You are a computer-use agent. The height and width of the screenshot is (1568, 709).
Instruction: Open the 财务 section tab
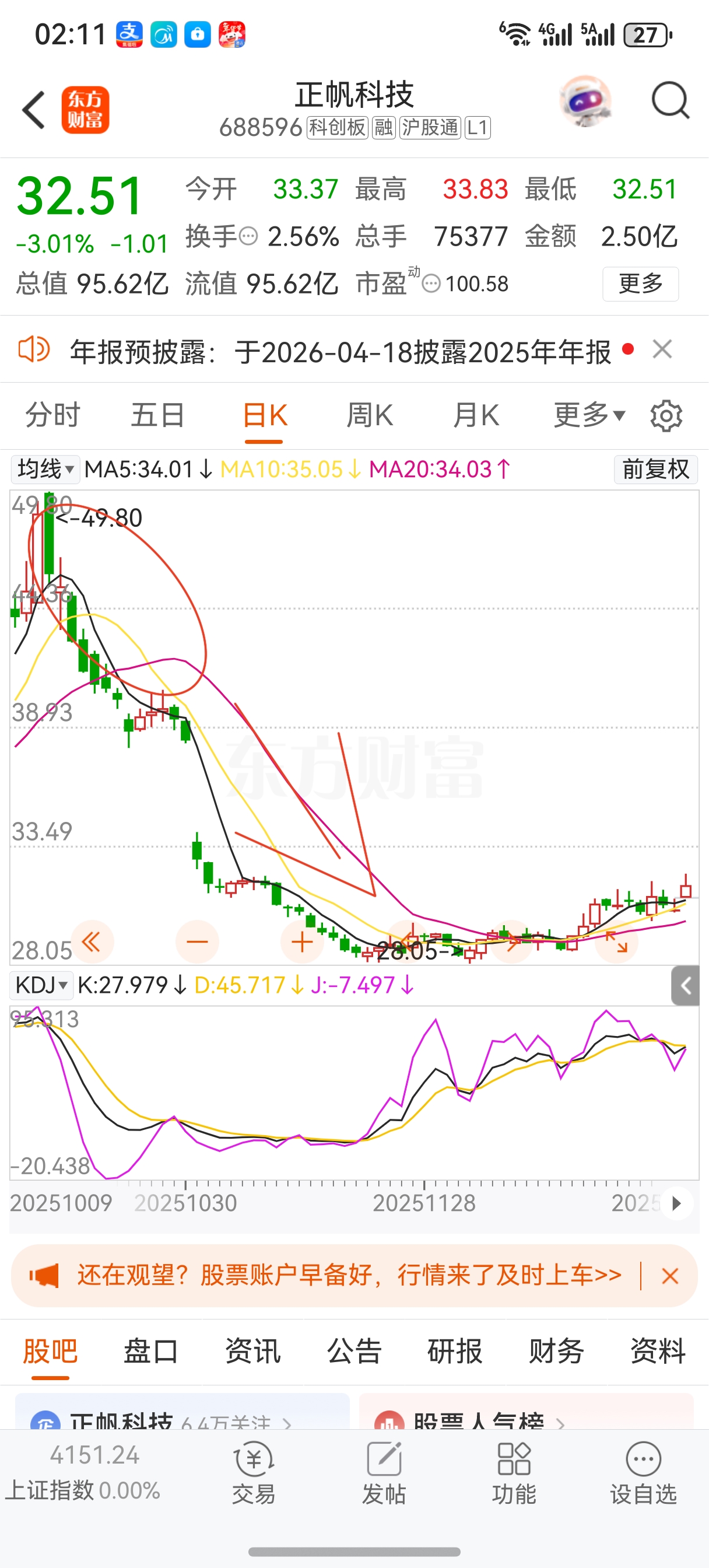point(556,1352)
